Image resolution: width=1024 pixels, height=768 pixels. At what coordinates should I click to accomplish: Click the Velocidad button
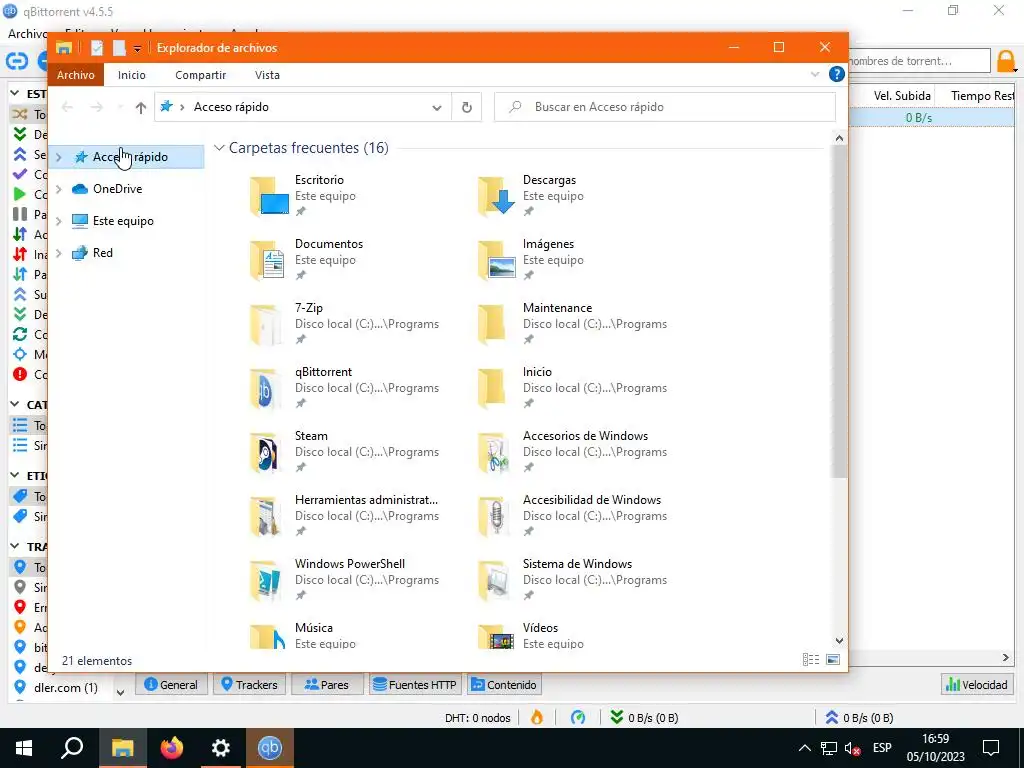[x=977, y=684]
